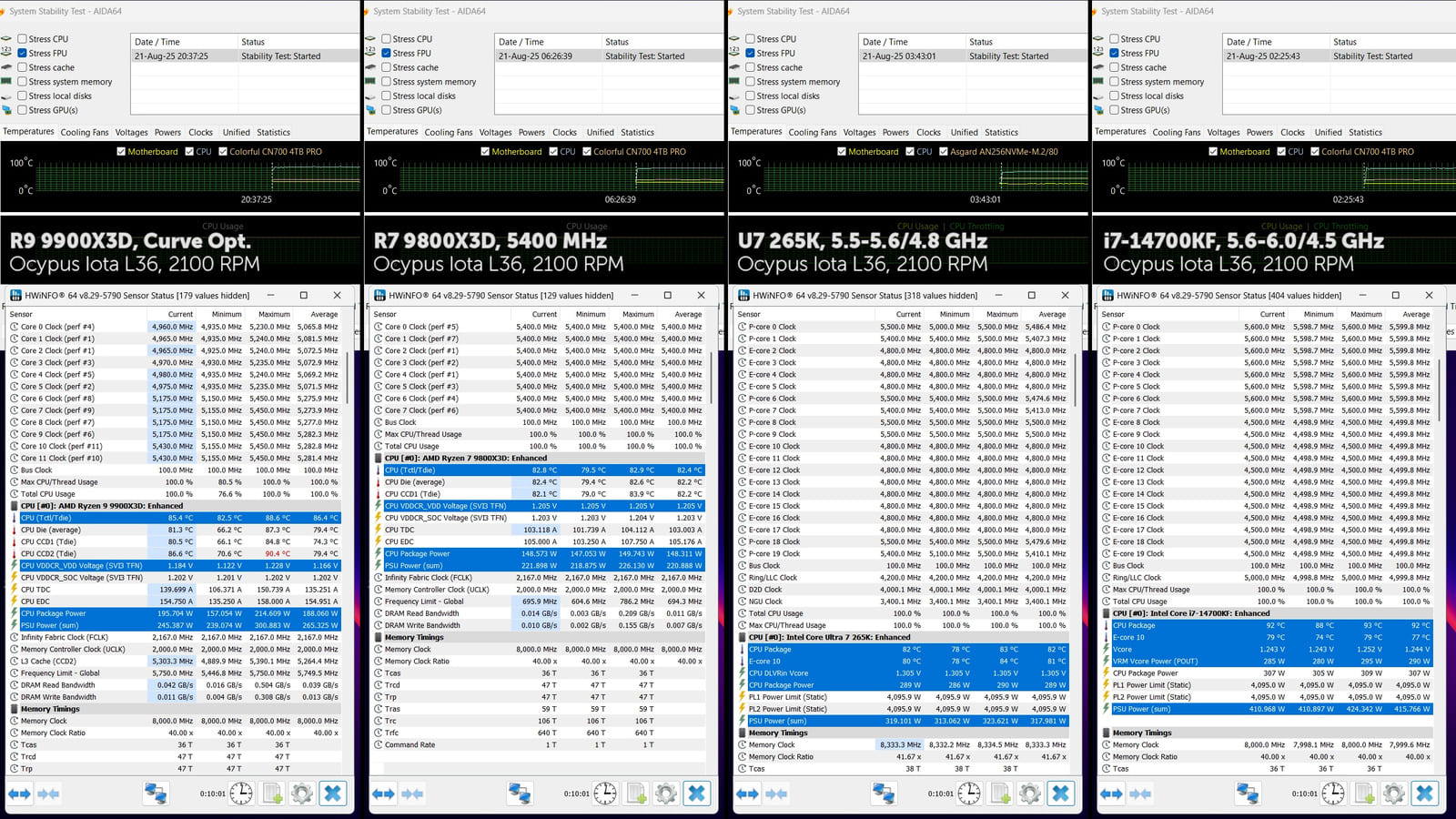This screenshot has width=1456, height=819.
Task: Click the Status column header in the 02:25:43 AIDA64 window
Action: pos(1392,42)
